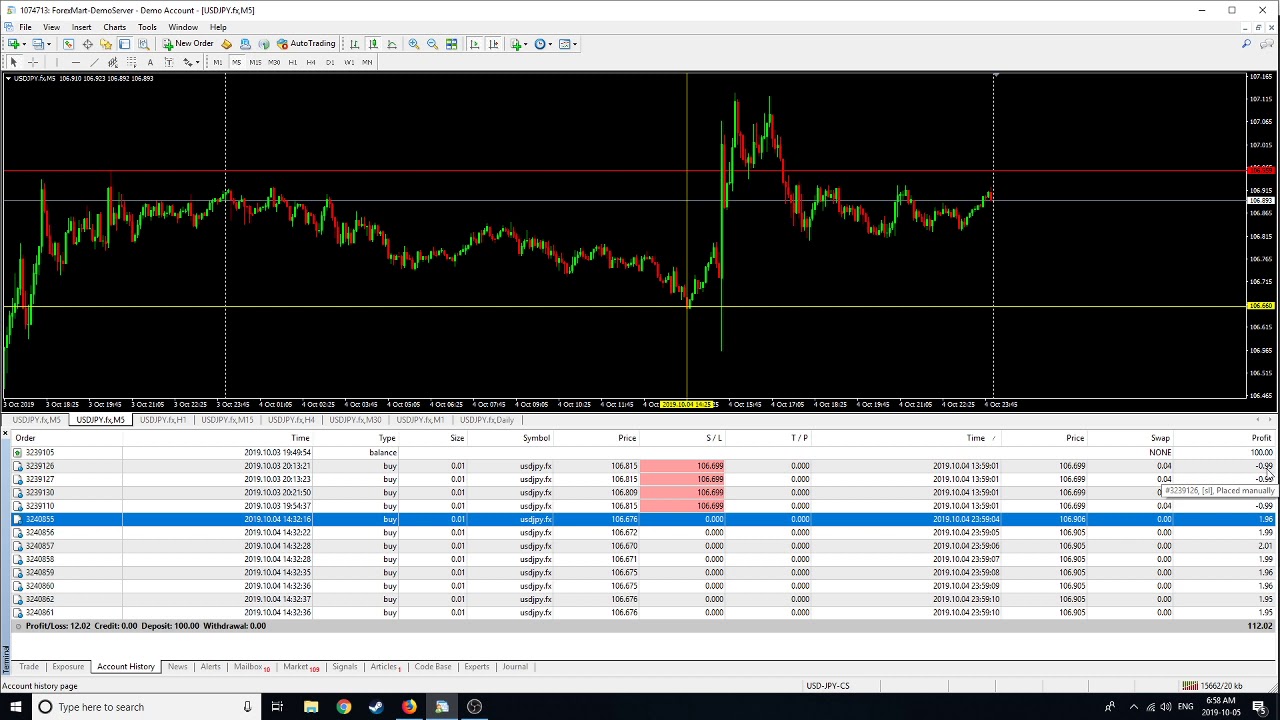Zoom in on the chart
The image size is (1280, 720).
(x=413, y=44)
